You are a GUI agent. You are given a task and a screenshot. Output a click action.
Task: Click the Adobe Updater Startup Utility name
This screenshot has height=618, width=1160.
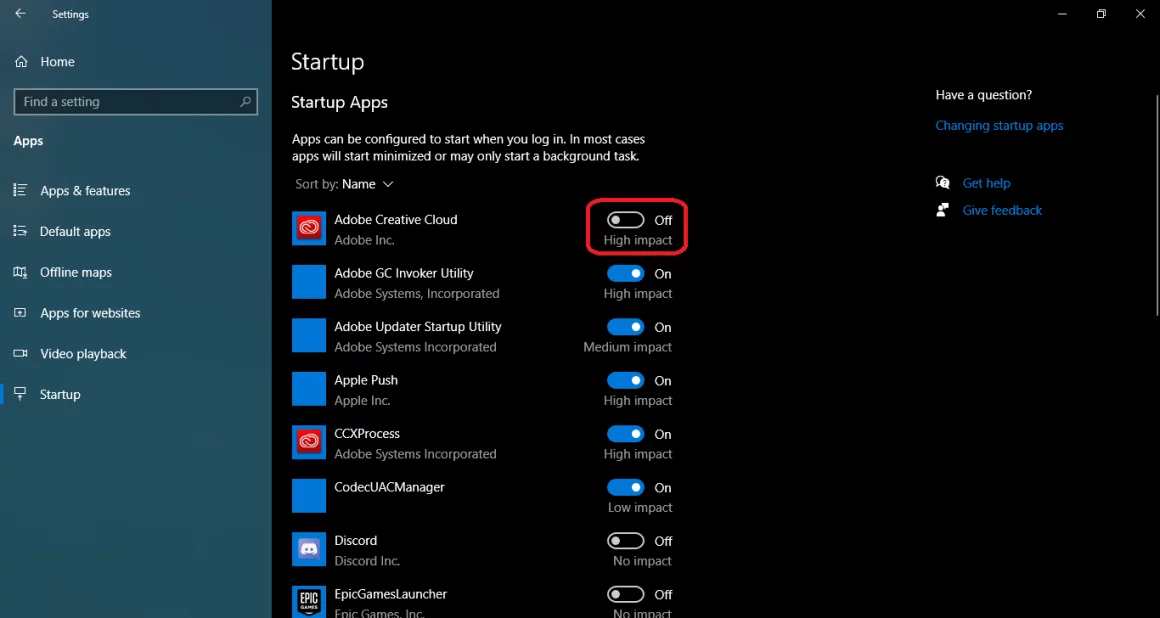[x=418, y=326]
